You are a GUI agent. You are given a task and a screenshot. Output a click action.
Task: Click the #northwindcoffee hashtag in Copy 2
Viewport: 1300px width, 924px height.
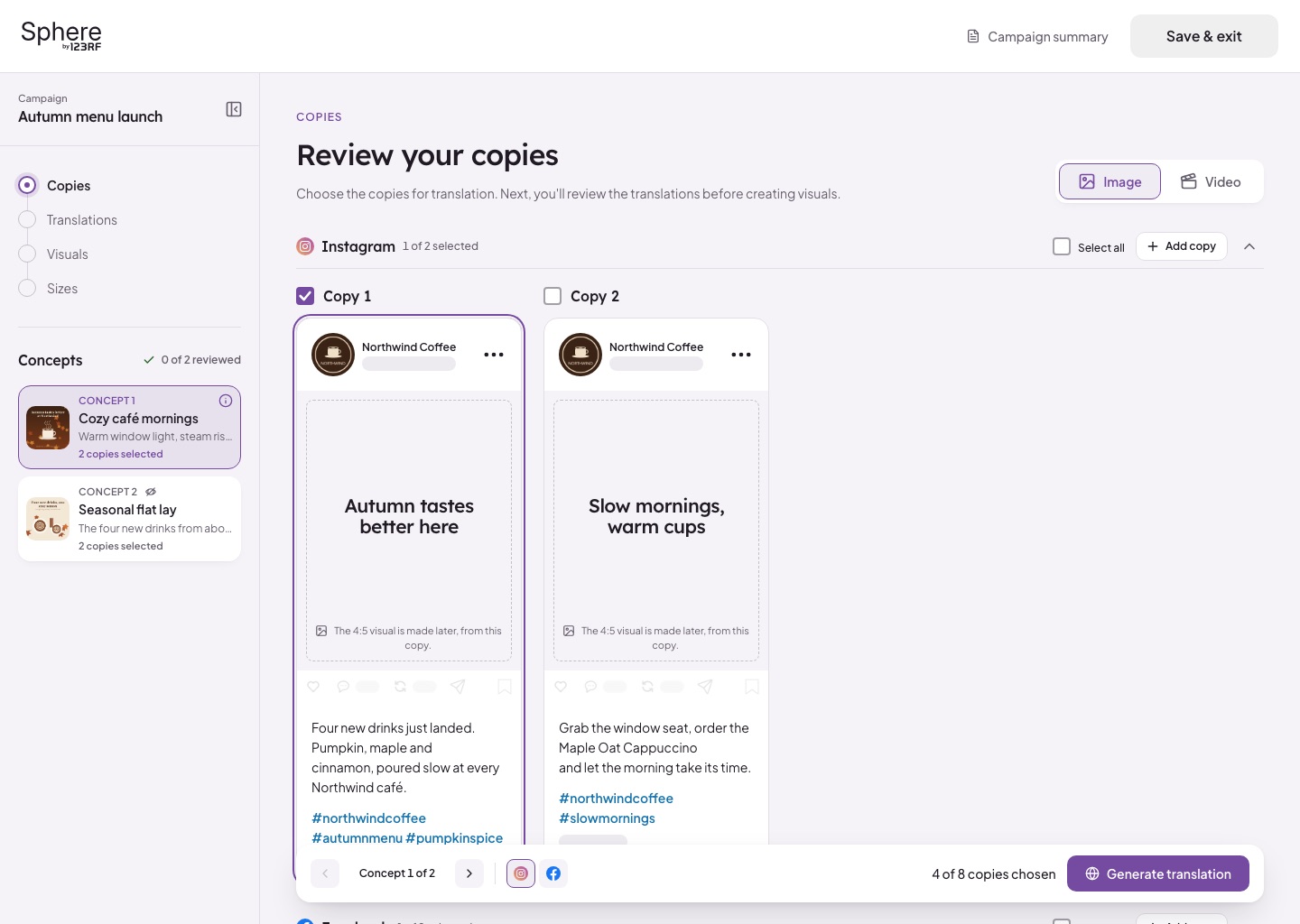[x=616, y=799]
